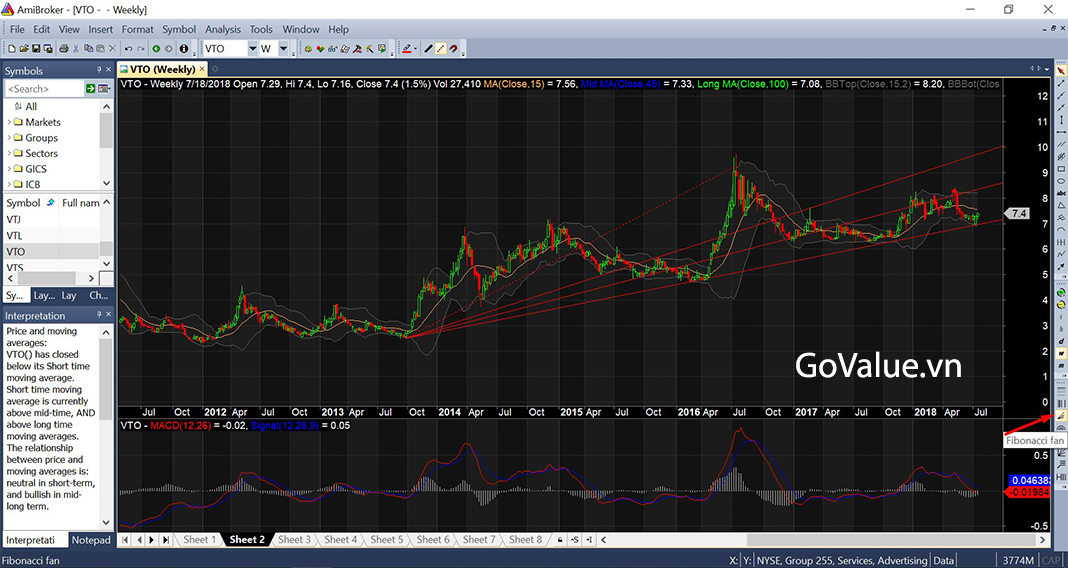Click the Save diskette icon
Image resolution: width=1068 pixels, height=569 pixels.
point(36,48)
